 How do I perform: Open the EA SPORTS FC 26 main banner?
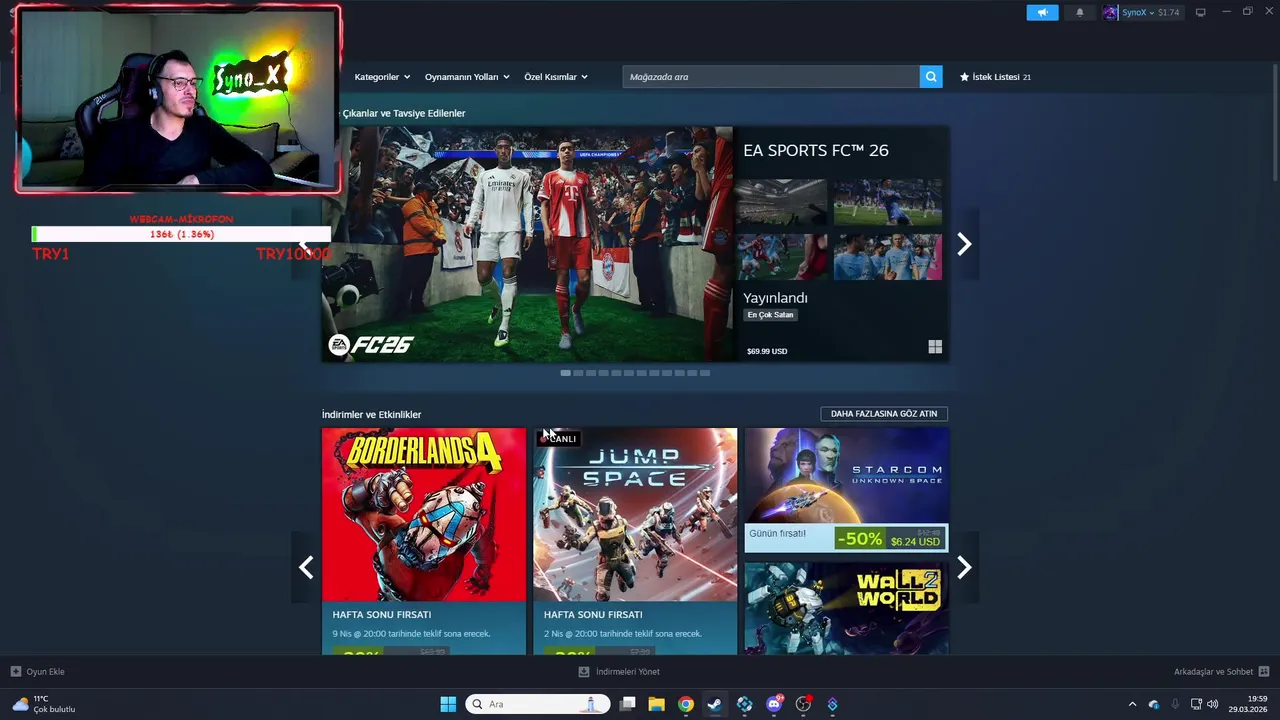click(x=527, y=244)
